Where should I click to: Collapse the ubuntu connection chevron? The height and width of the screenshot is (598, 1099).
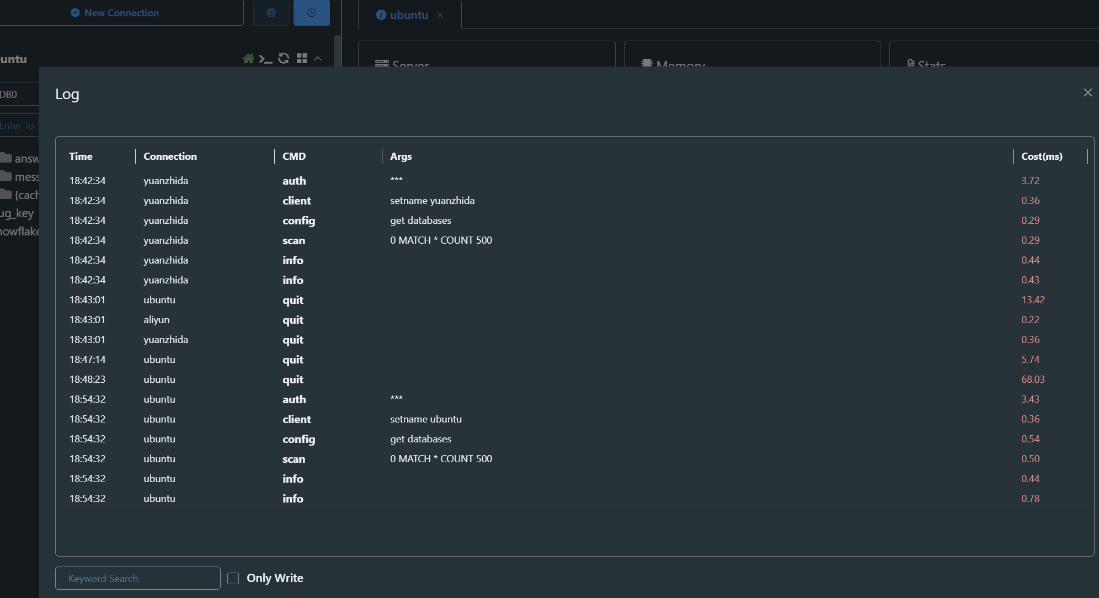point(318,59)
